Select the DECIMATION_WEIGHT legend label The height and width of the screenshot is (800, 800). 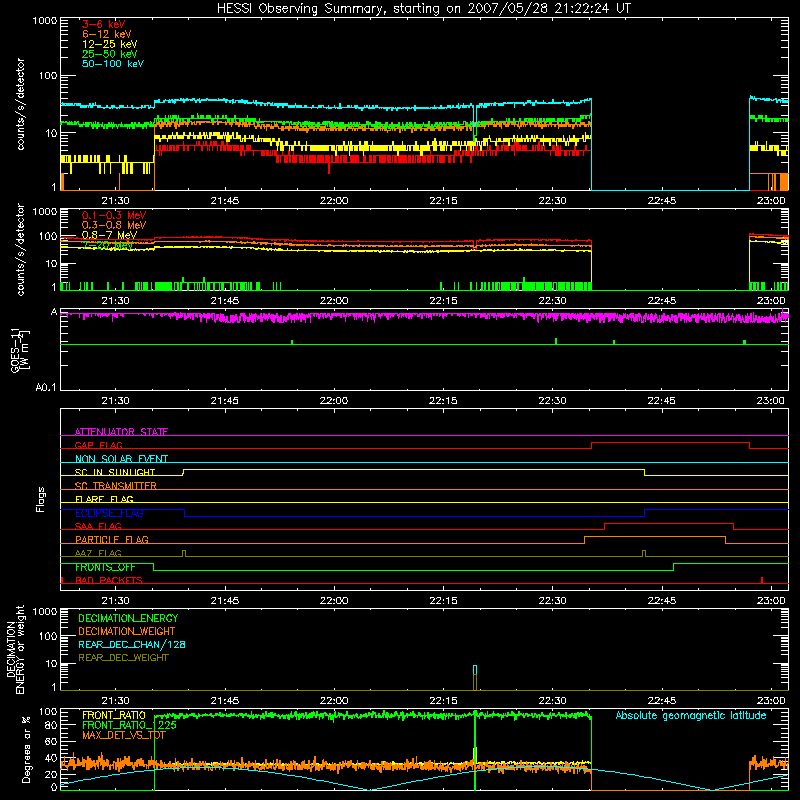127,632
